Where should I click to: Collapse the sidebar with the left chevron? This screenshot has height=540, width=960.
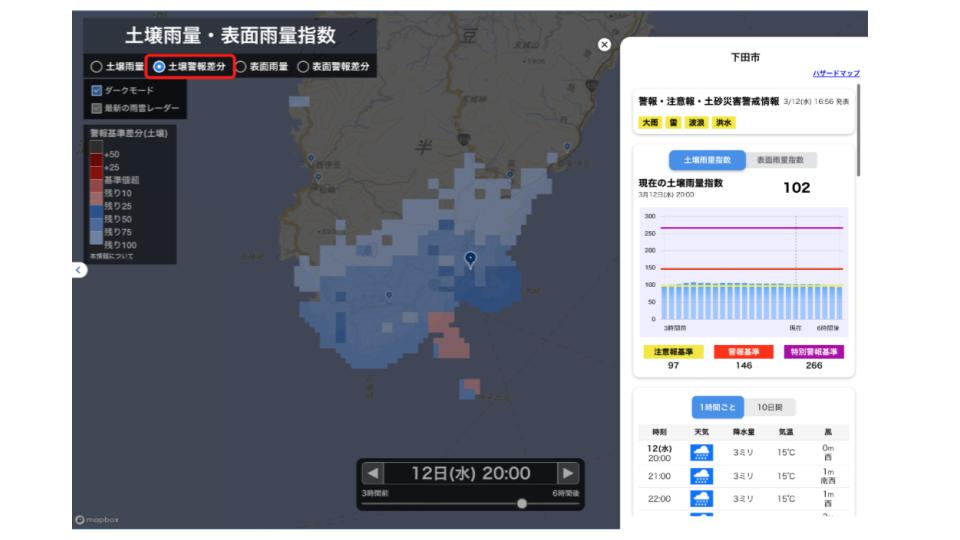click(80, 270)
